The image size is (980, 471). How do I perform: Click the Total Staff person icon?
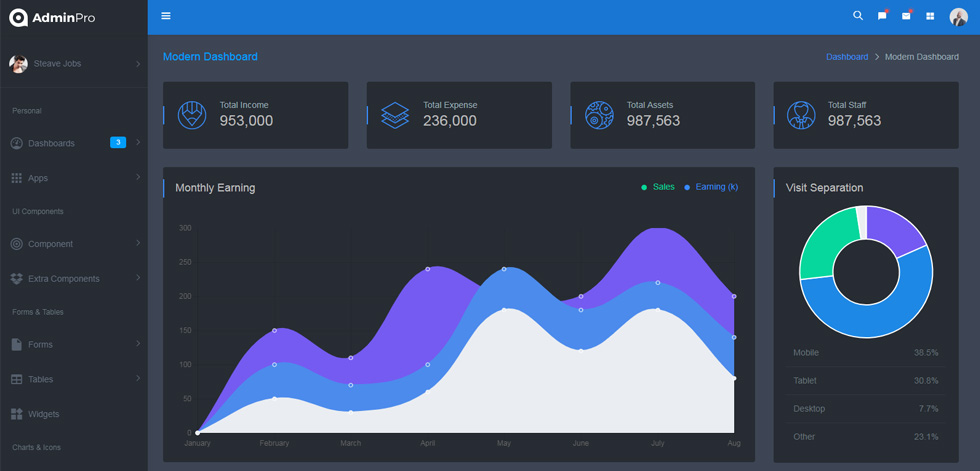click(x=801, y=116)
